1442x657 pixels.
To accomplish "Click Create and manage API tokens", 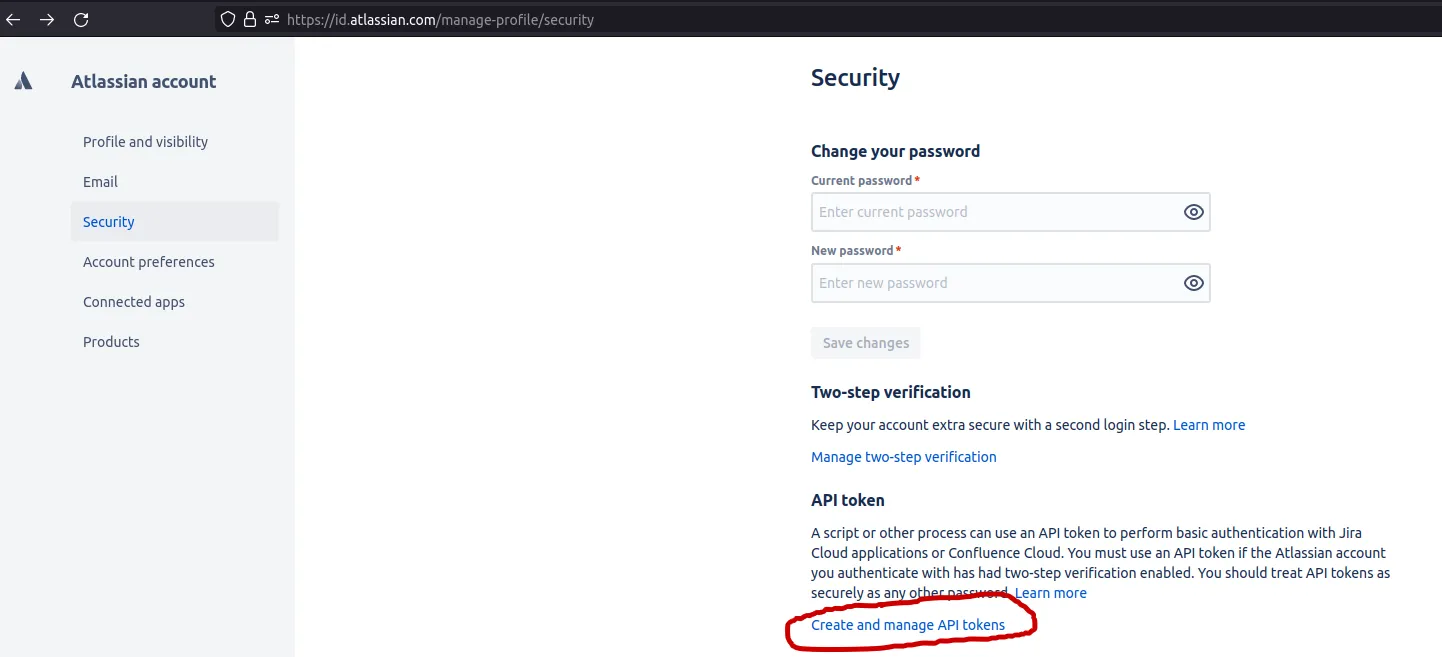I will (x=908, y=624).
